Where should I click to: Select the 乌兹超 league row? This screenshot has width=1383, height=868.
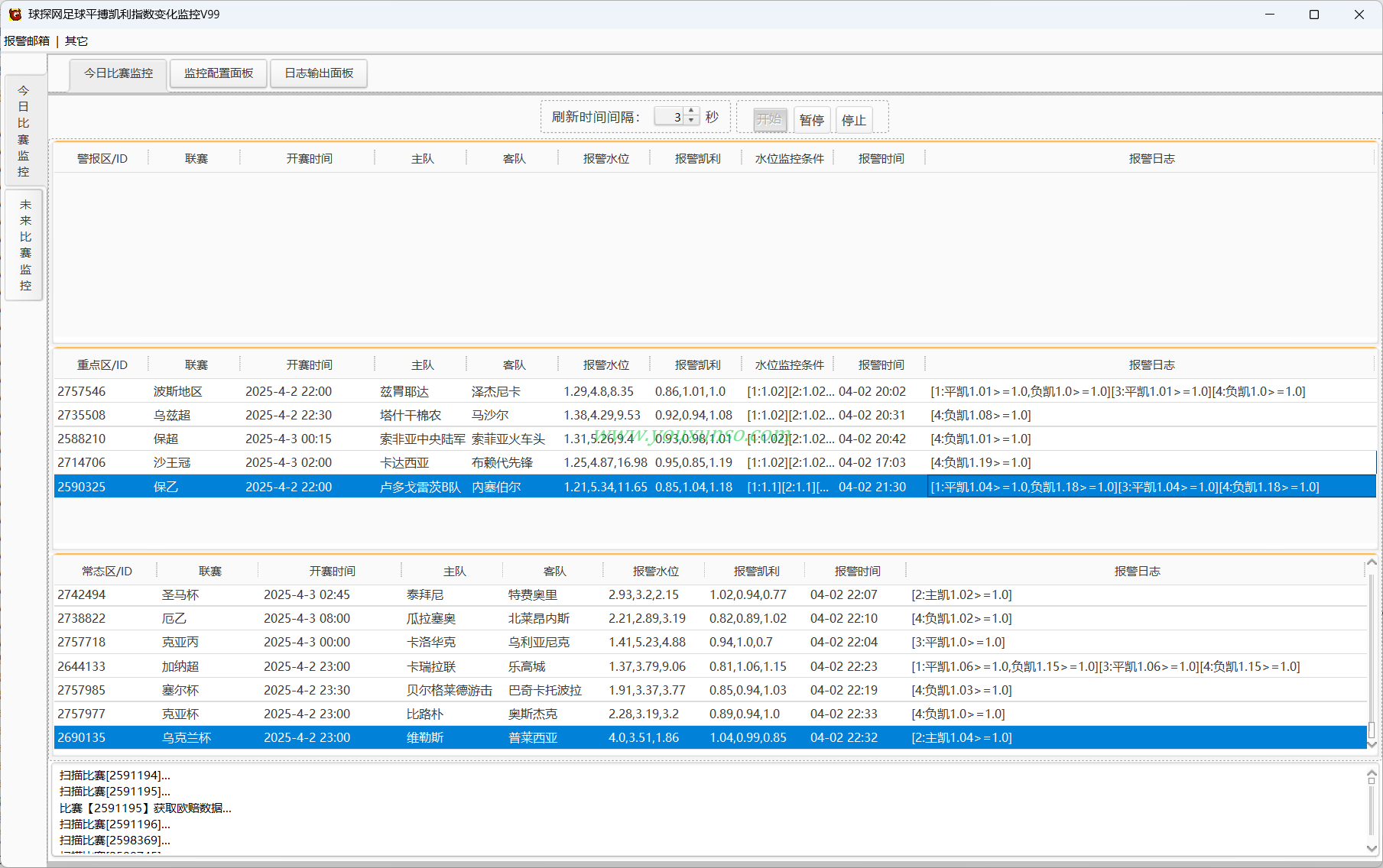[715, 415]
